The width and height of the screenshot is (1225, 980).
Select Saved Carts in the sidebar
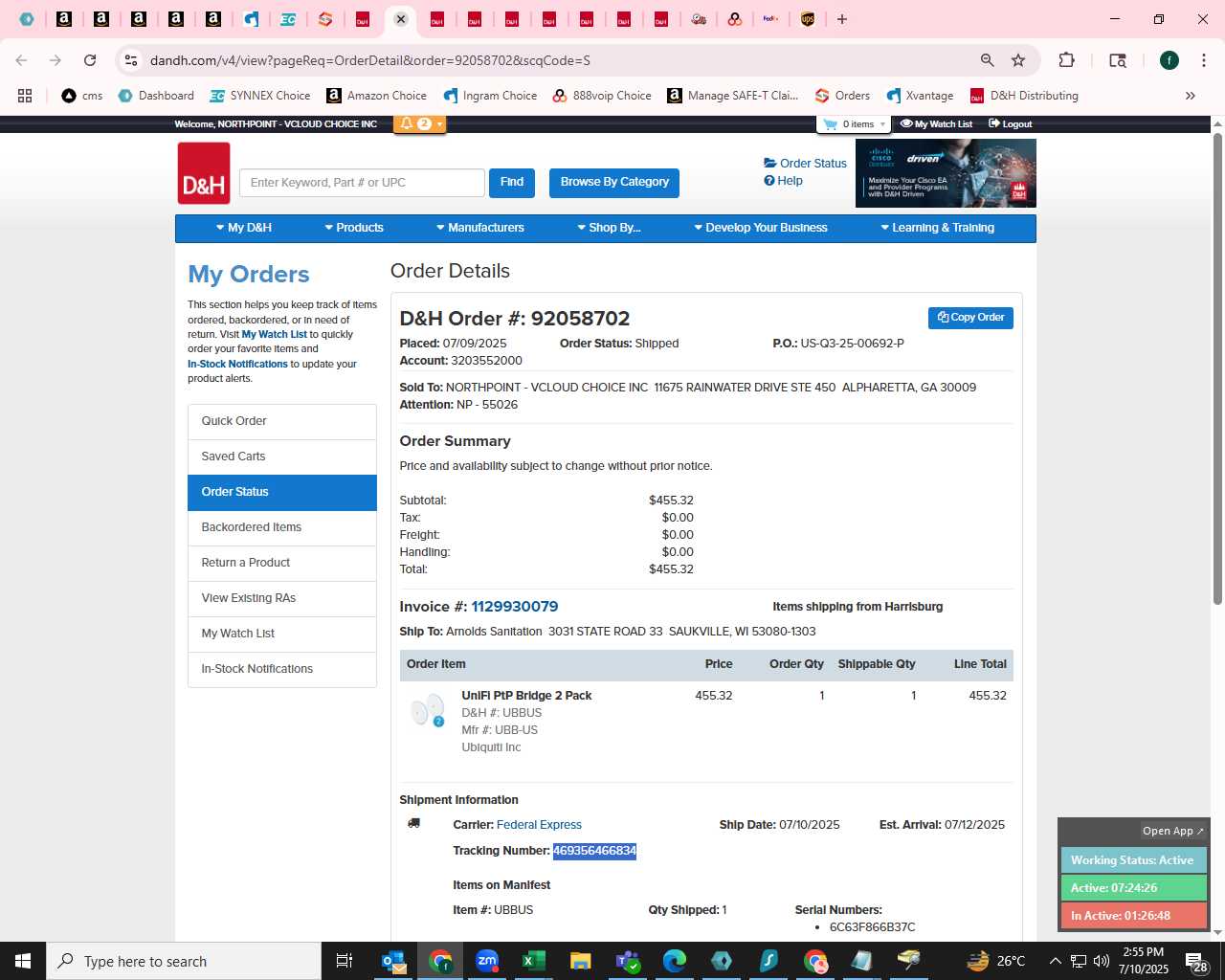pyautogui.click(x=282, y=457)
